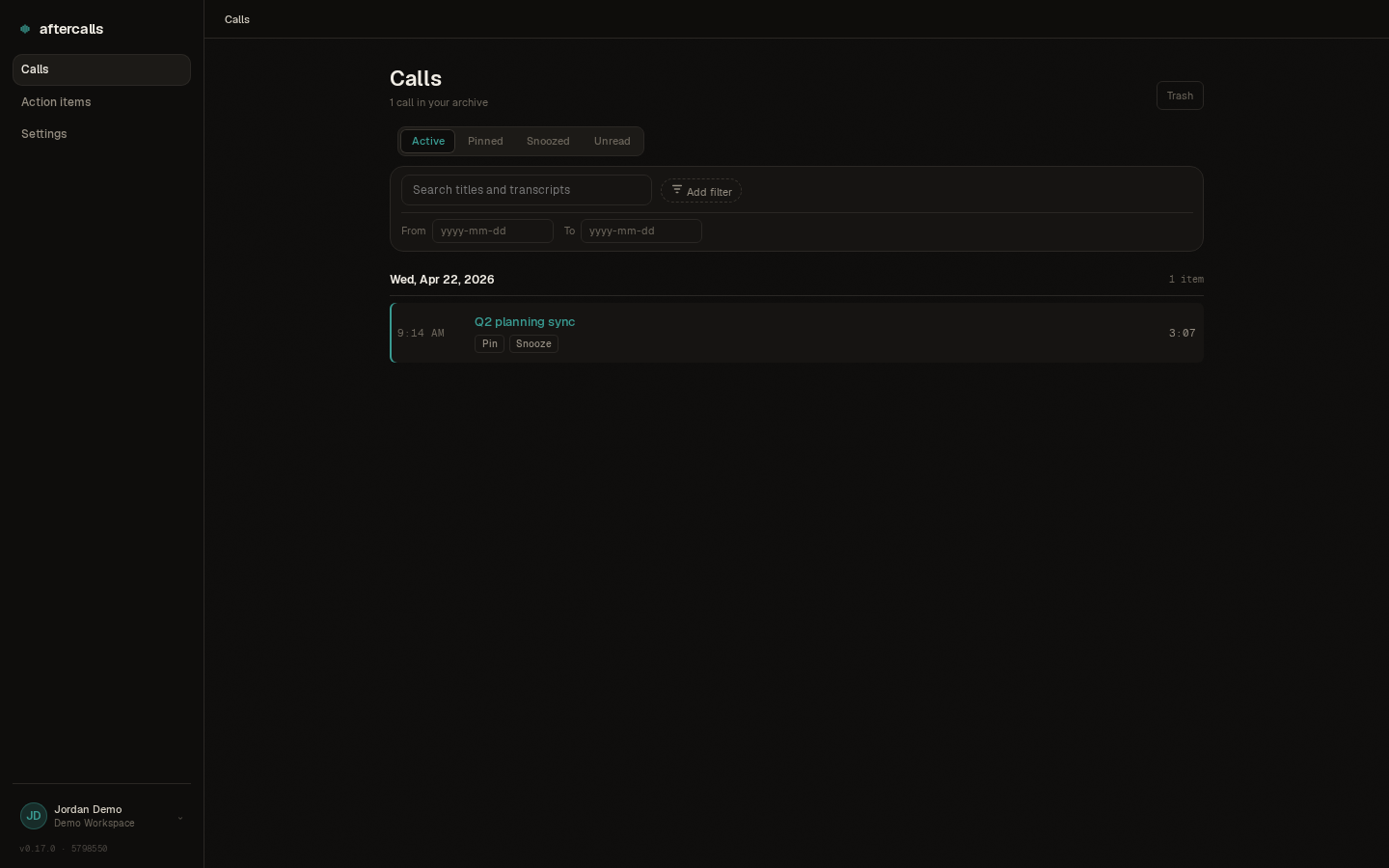The image size is (1389, 868).
Task: Click the aftercalls logo icon
Action: 25,29
